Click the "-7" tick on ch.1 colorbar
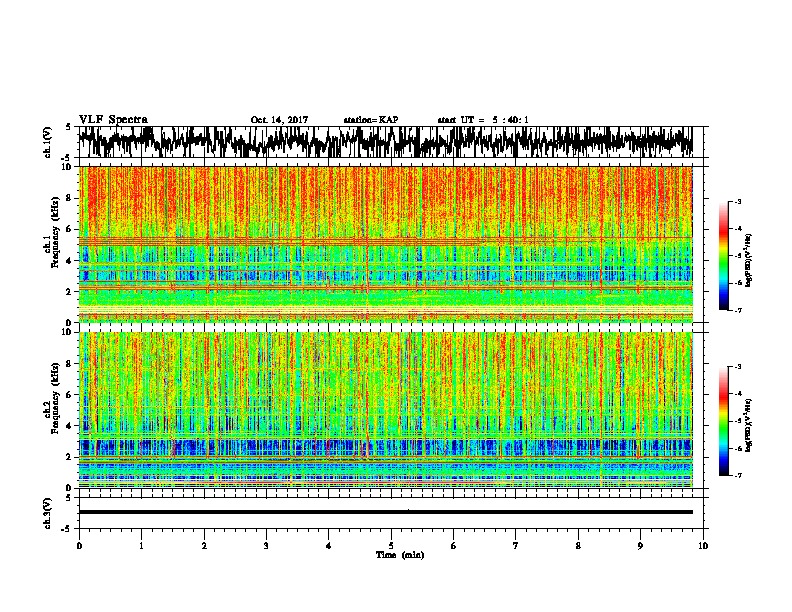 point(738,310)
